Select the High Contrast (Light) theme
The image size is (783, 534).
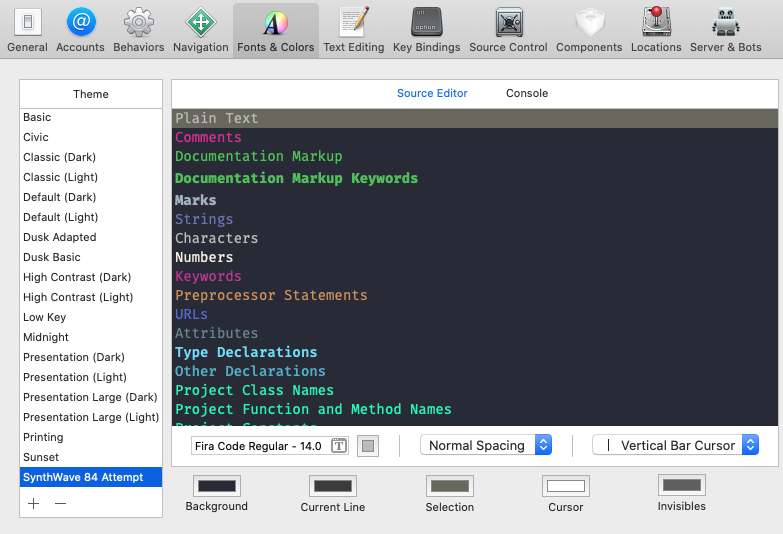pyautogui.click(x=91, y=297)
